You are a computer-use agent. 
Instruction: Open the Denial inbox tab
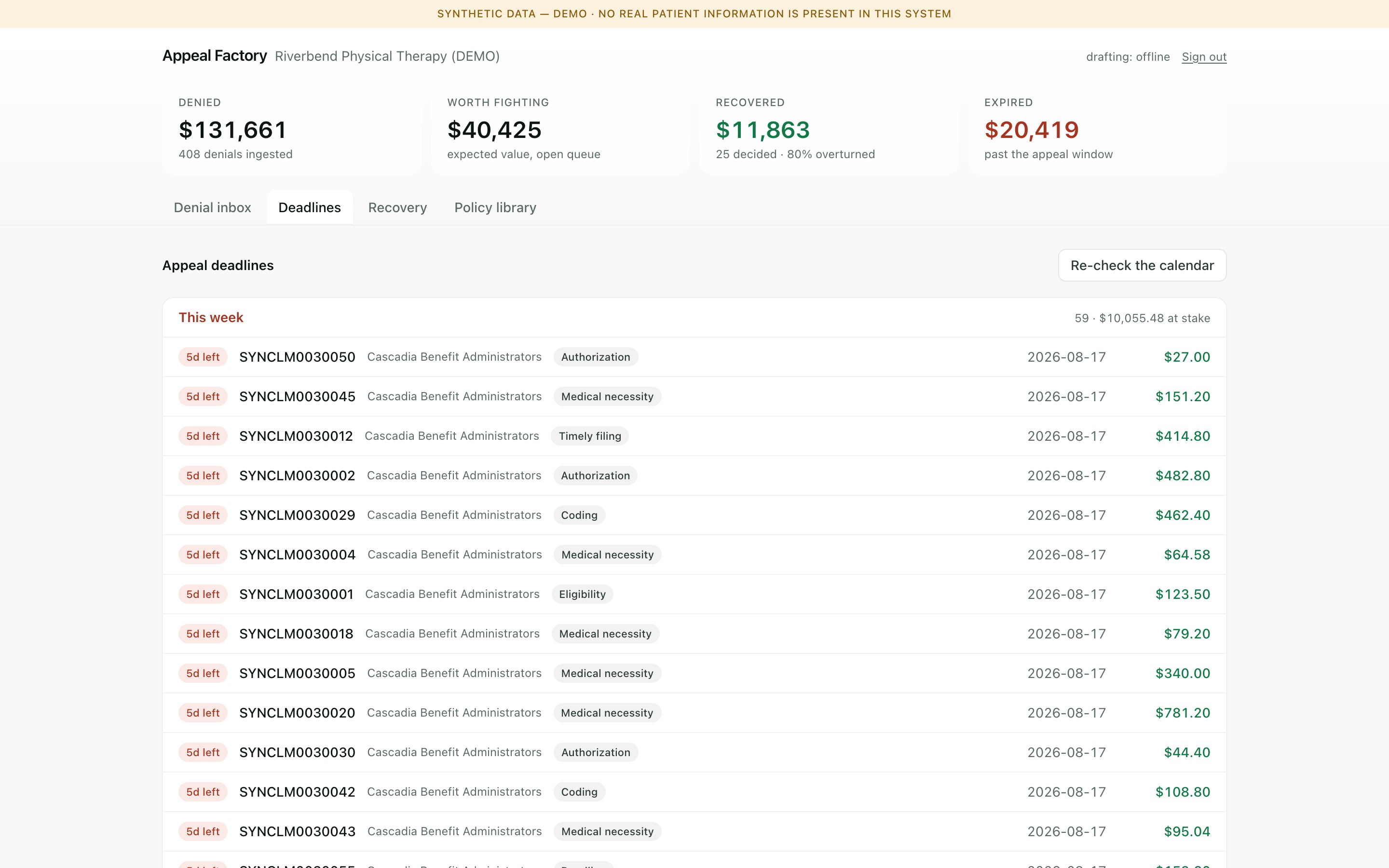[212, 207]
